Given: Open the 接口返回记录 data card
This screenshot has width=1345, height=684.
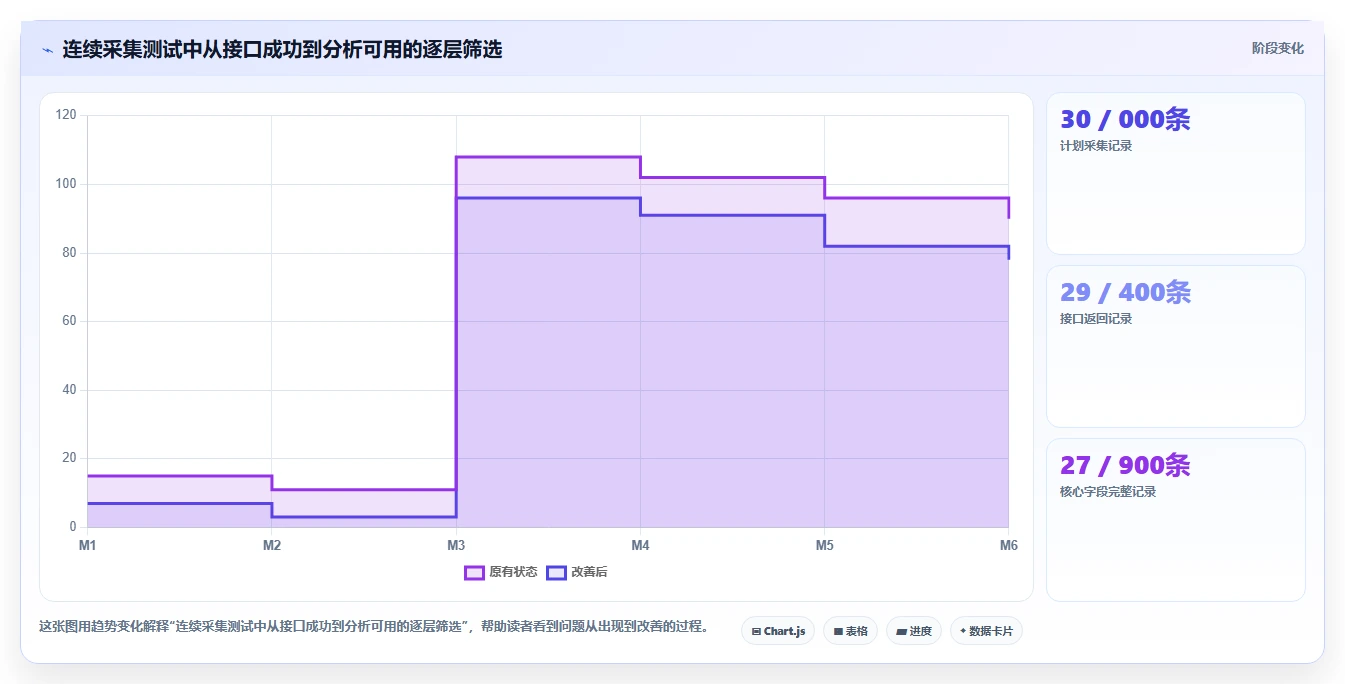Looking at the screenshot, I should point(1176,347).
